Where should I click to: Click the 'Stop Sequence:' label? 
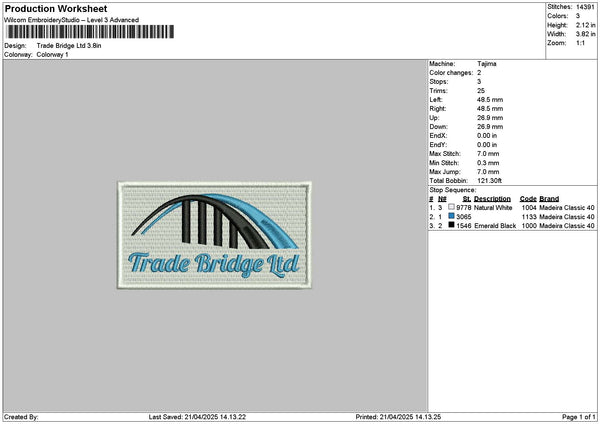pos(453,190)
